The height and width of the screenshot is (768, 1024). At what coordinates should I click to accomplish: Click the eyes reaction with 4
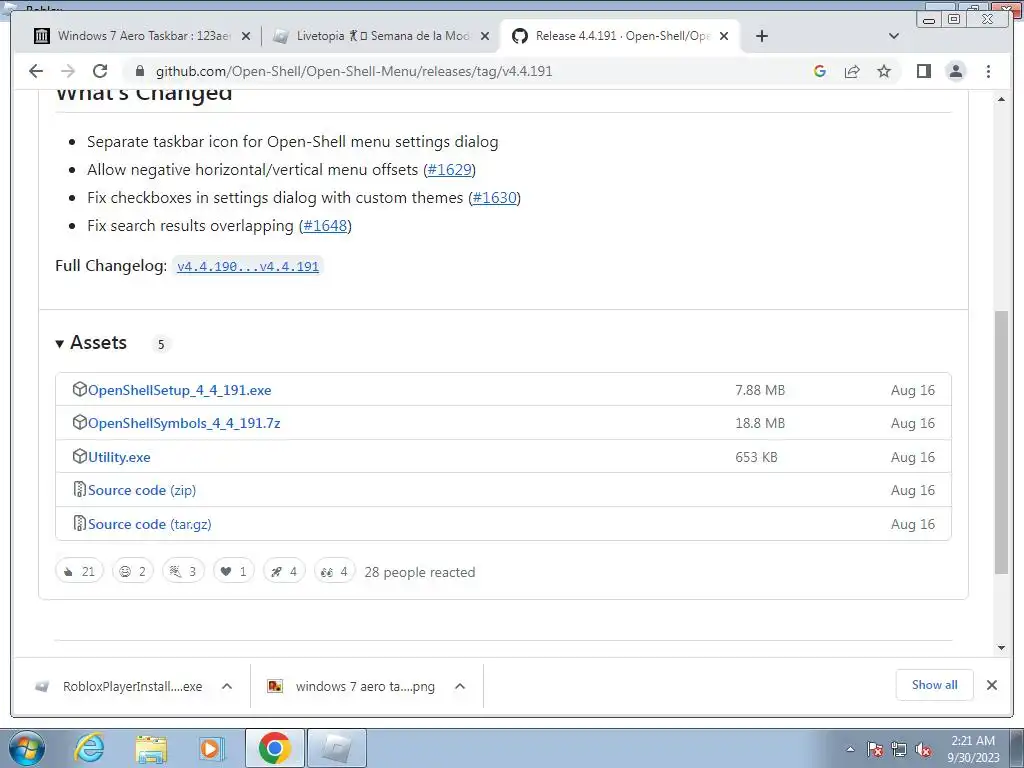tap(334, 571)
